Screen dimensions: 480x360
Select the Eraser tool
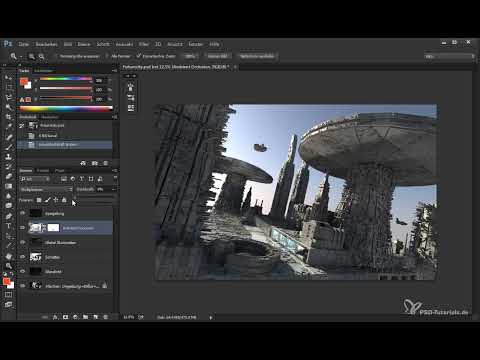8,176
